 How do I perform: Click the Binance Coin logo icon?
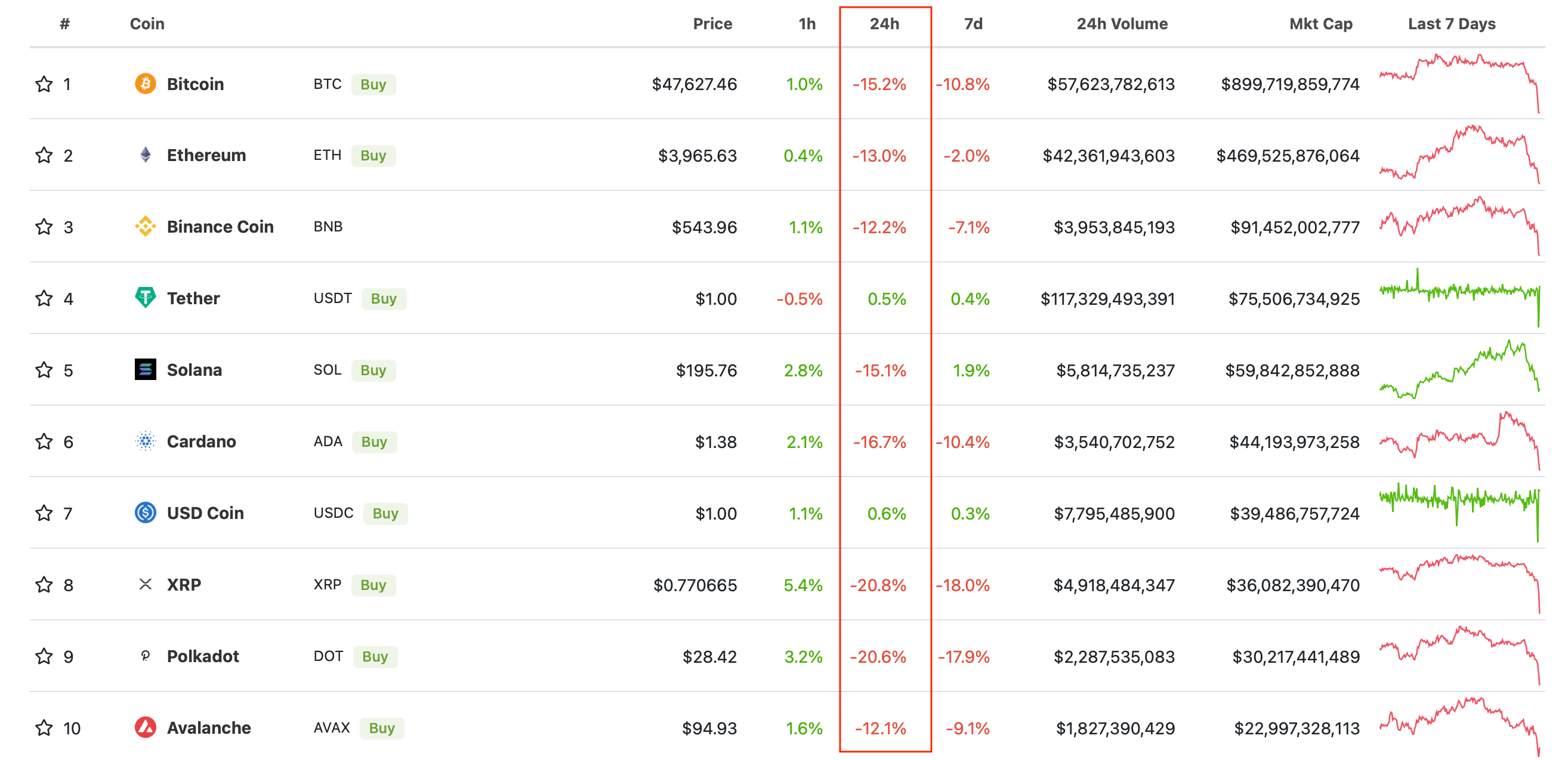pyautogui.click(x=145, y=226)
